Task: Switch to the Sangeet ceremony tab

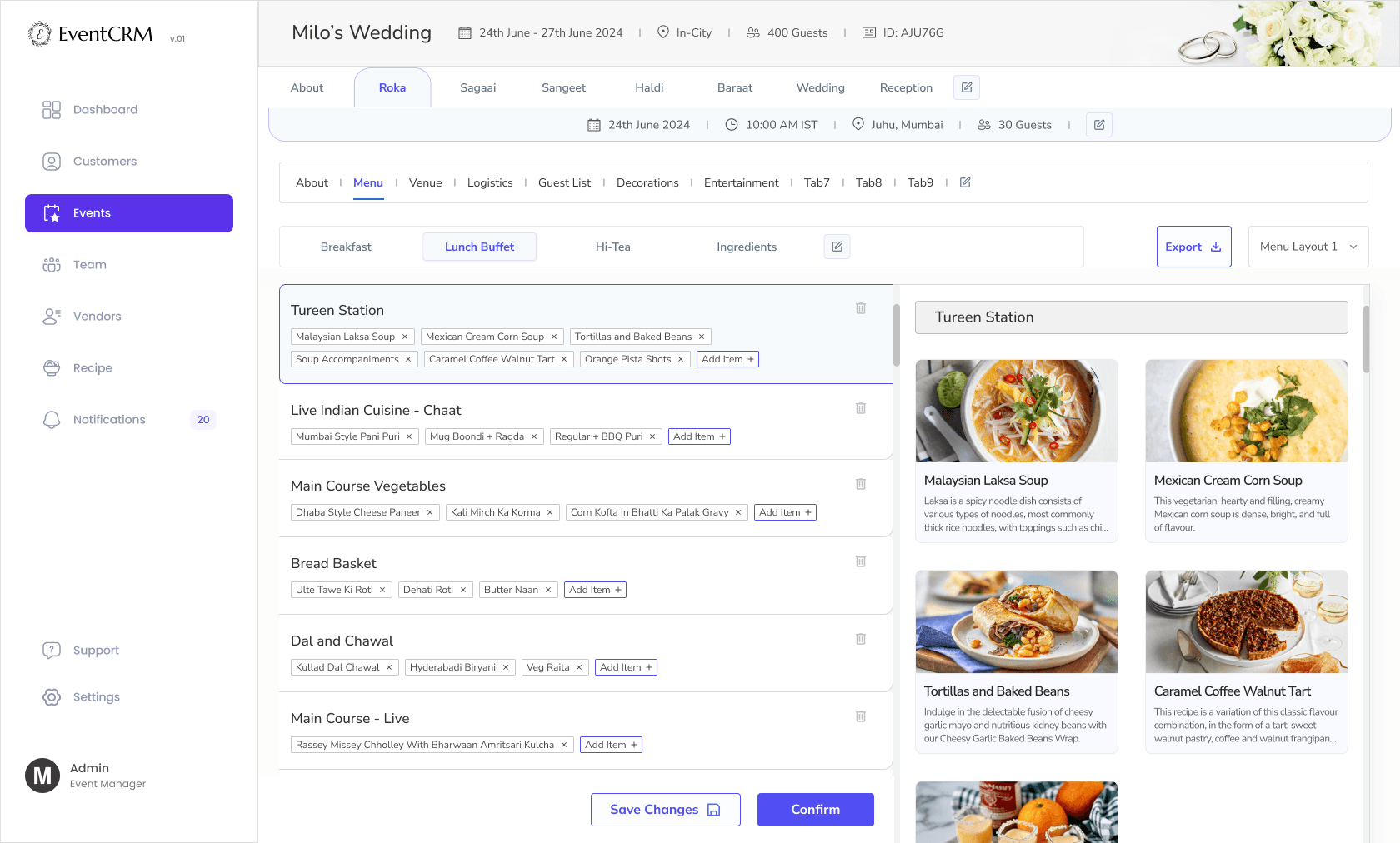Action: (564, 87)
